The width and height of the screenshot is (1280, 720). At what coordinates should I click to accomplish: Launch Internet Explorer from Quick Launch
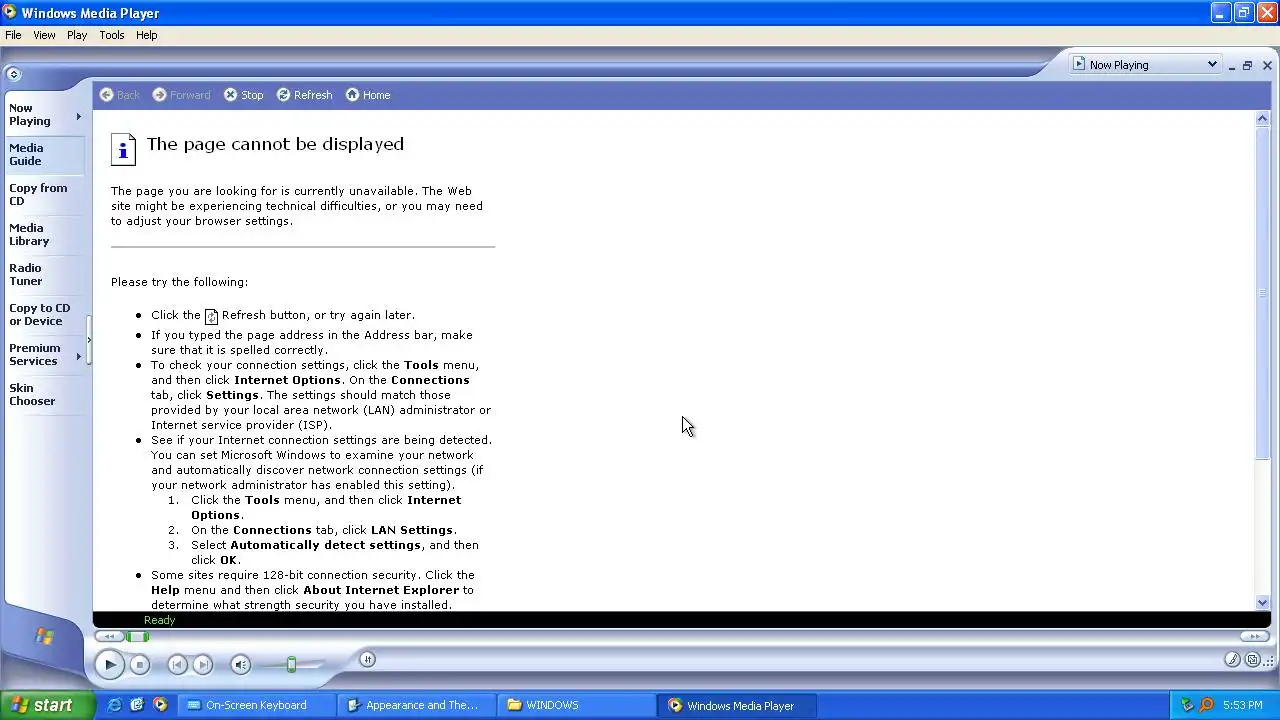tap(115, 705)
